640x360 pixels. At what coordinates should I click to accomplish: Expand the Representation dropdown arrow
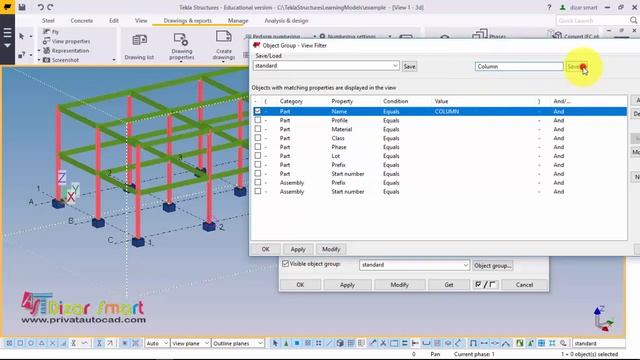tap(39, 51)
